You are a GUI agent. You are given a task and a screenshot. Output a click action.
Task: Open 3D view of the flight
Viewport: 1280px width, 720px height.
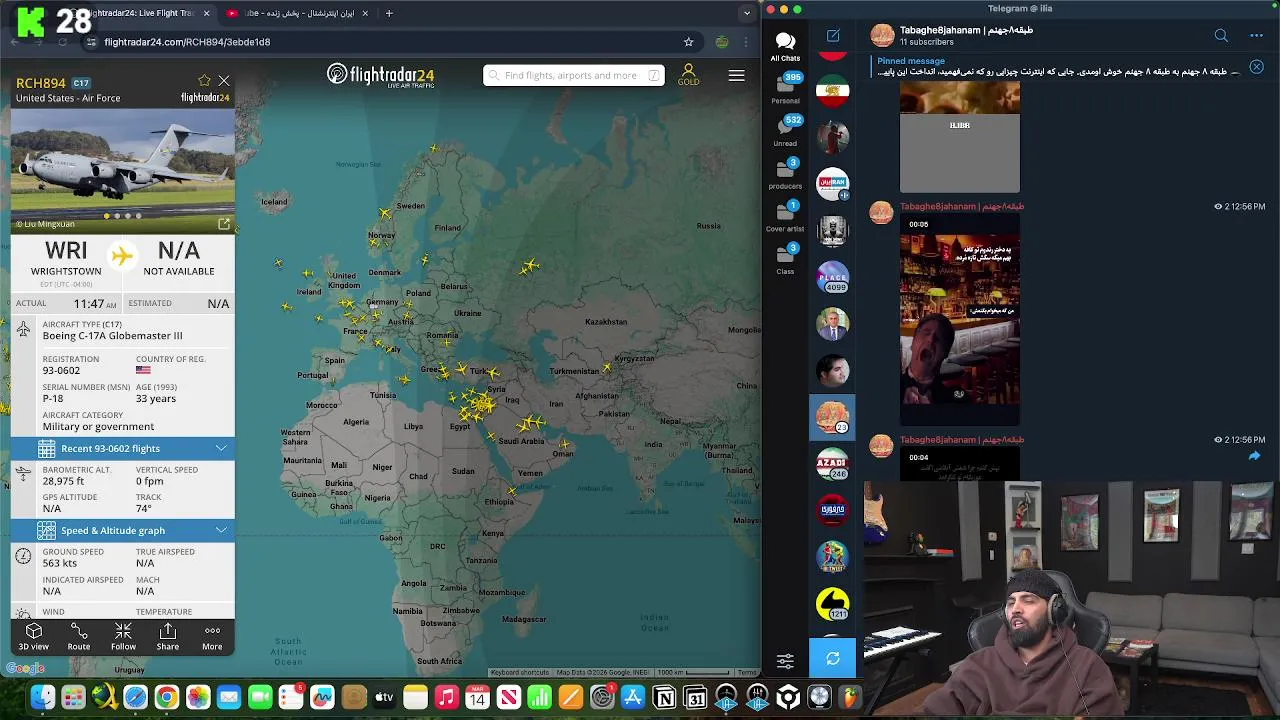(34, 636)
